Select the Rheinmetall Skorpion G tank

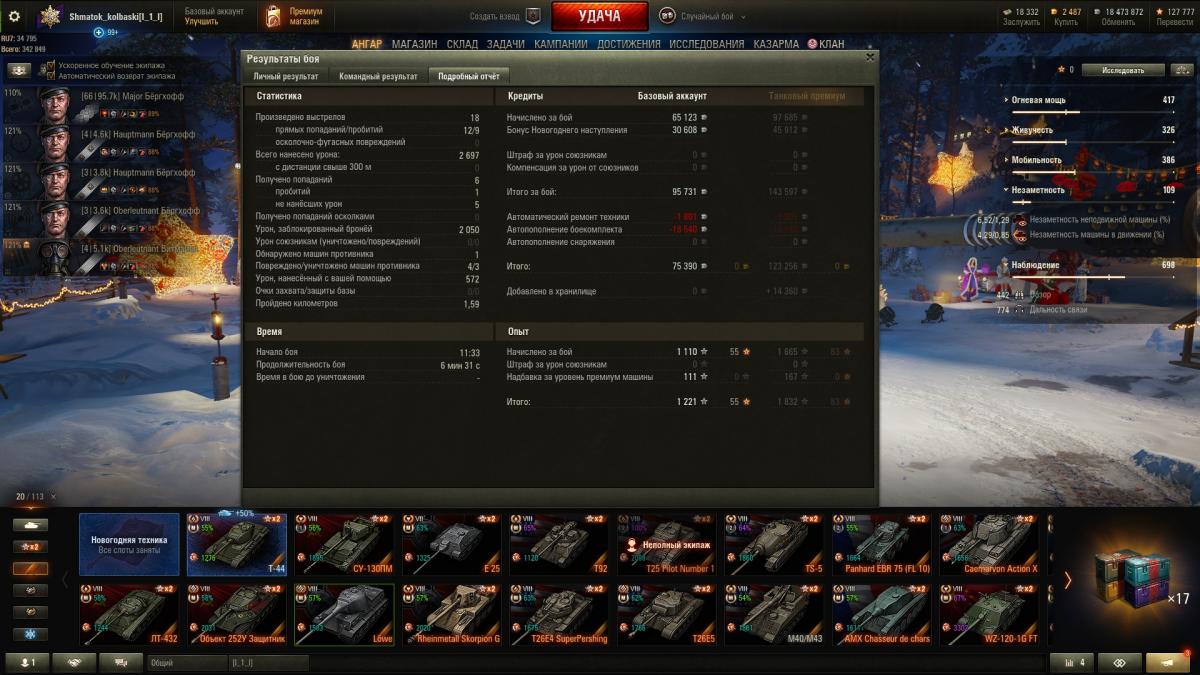[452, 615]
